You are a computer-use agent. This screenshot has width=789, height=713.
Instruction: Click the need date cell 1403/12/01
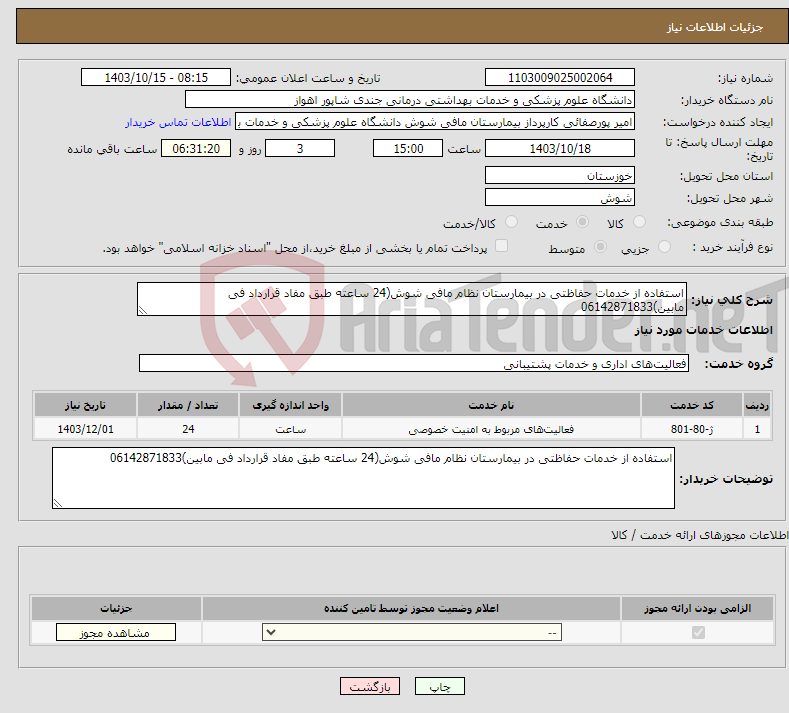click(85, 429)
